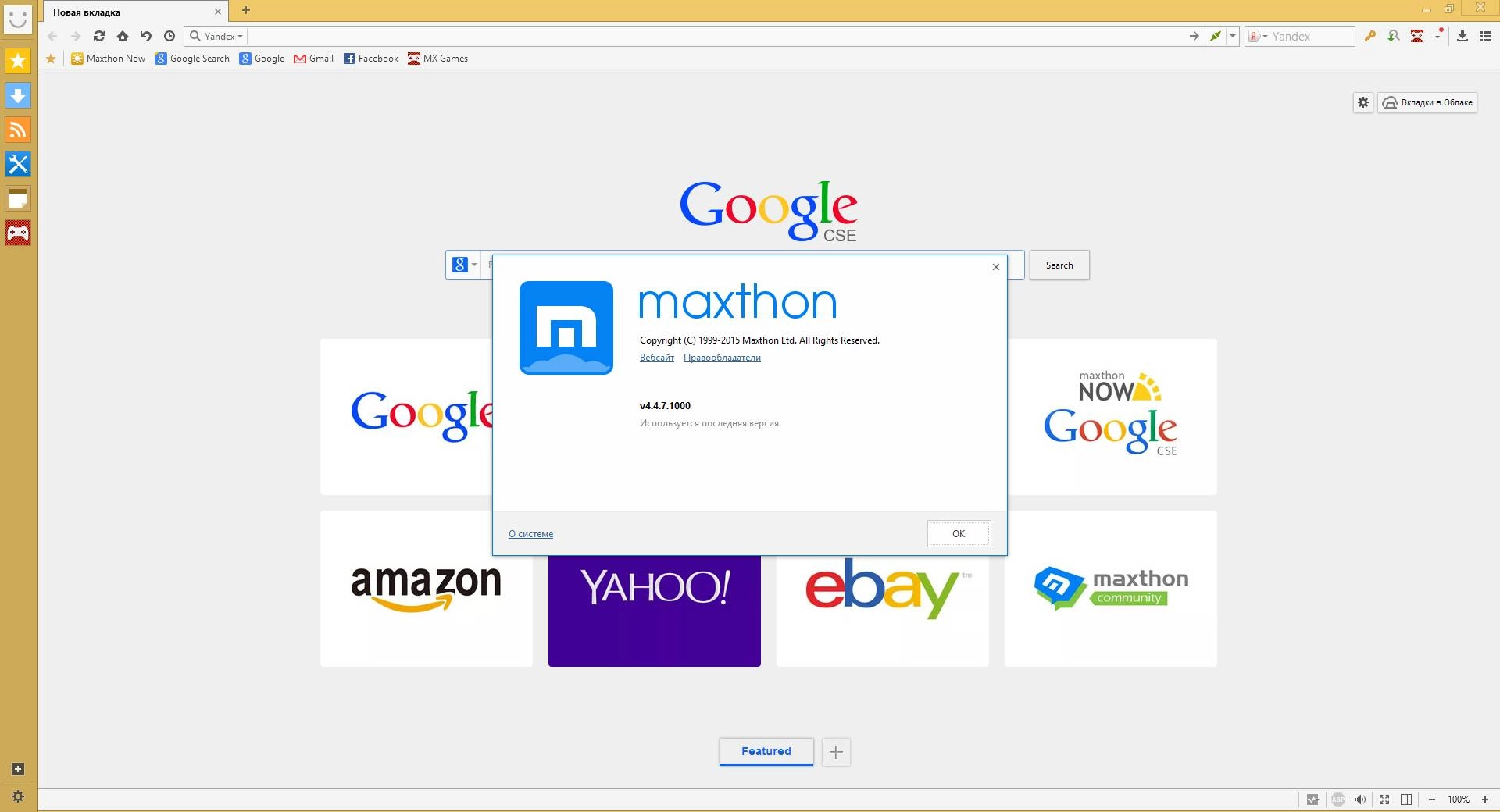The height and width of the screenshot is (812, 1500).
Task: Open the Facebook bookmark
Action: [x=371, y=59]
